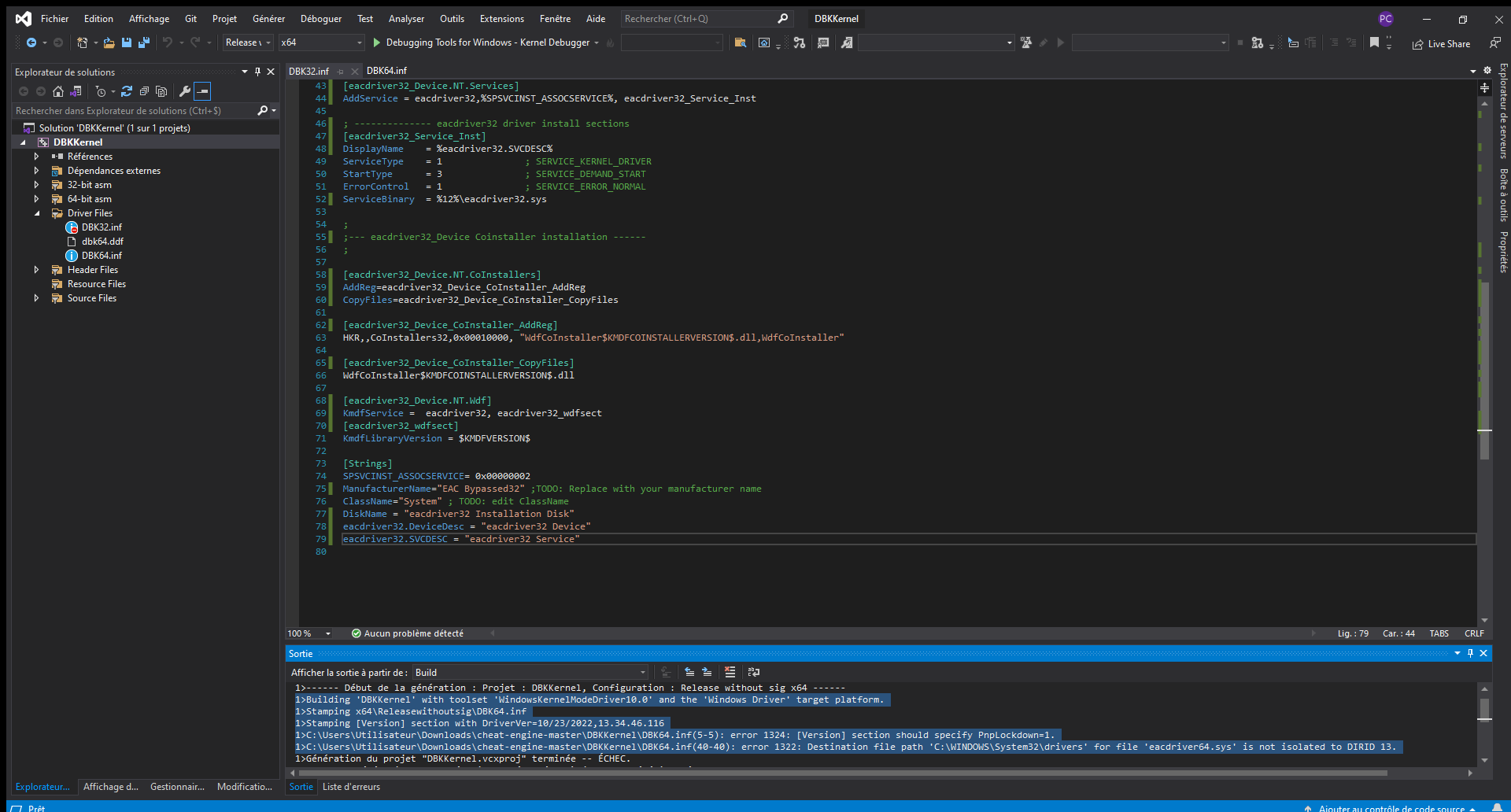
Task: Click the feedback icon beside Live Share
Action: pos(1494,43)
